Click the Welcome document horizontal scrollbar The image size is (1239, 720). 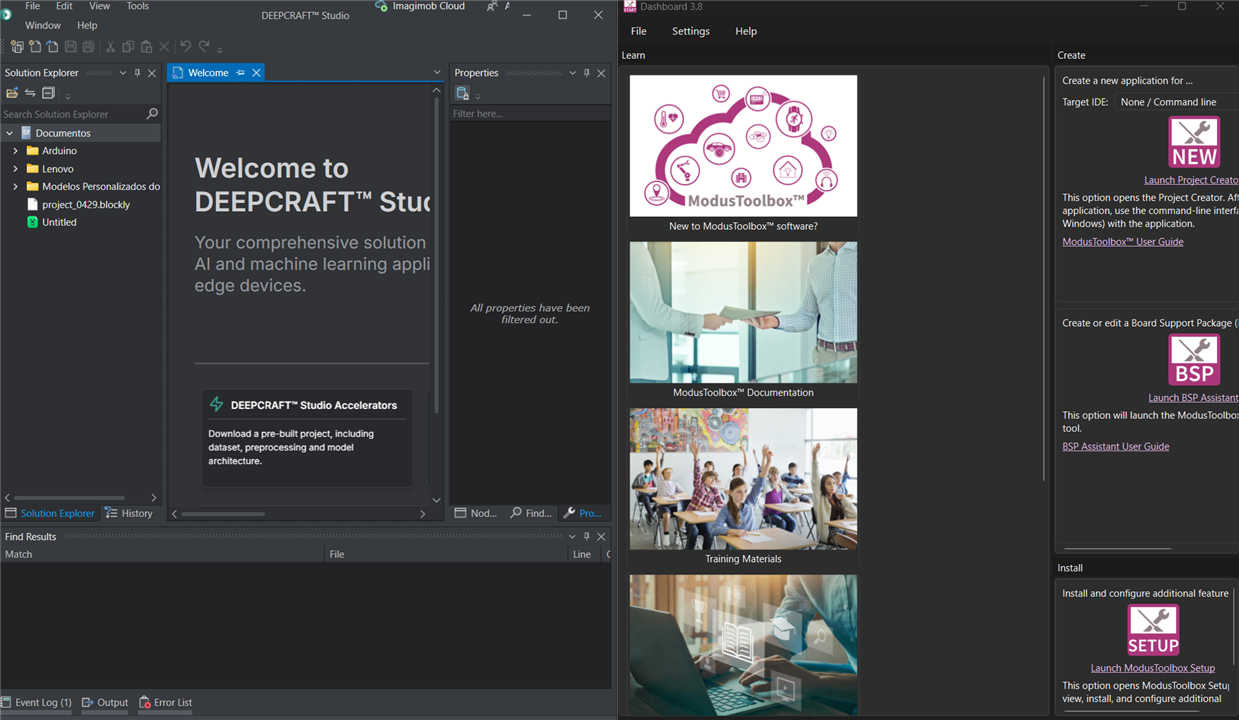tap(223, 514)
